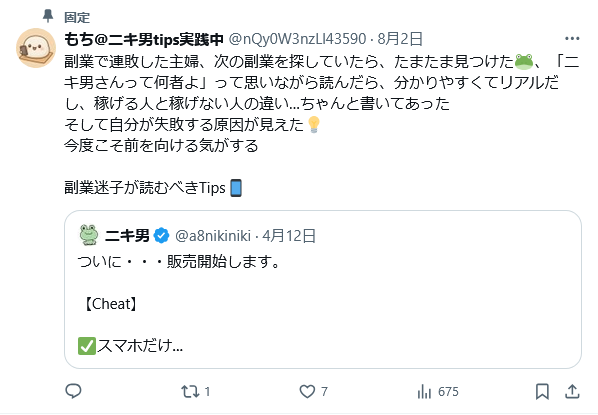Image resolution: width=598 pixels, height=415 pixels.
Task: Click the view count 675
Action: pyautogui.click(x=448, y=392)
